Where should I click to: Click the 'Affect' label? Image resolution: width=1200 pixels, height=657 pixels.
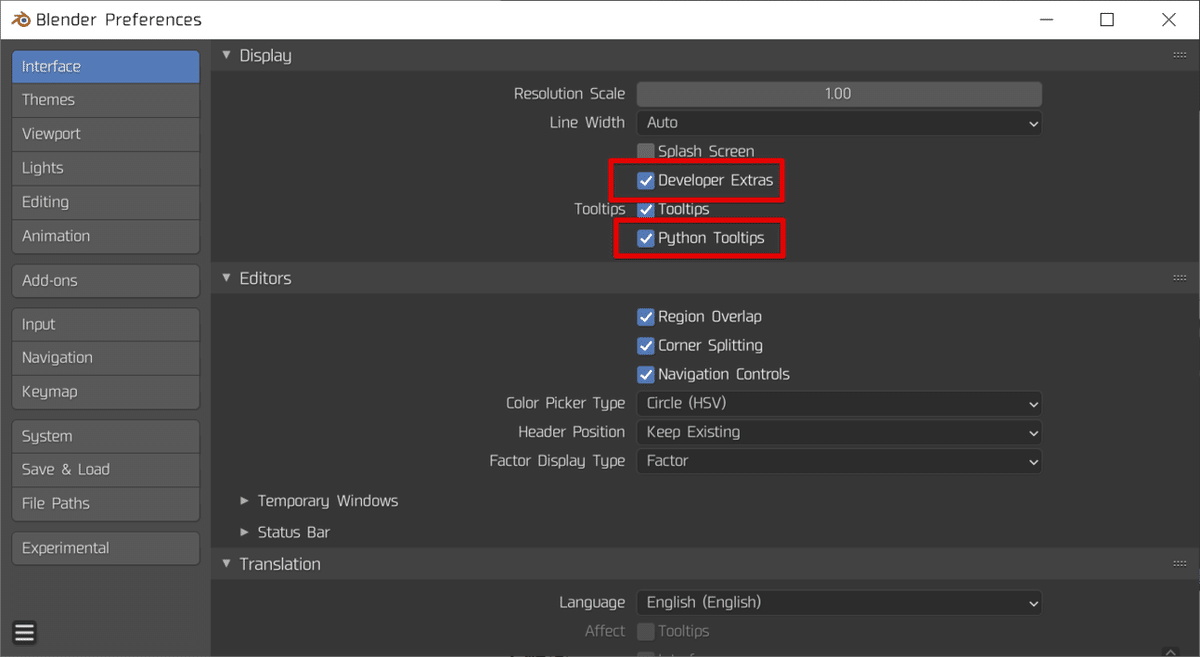coord(605,631)
